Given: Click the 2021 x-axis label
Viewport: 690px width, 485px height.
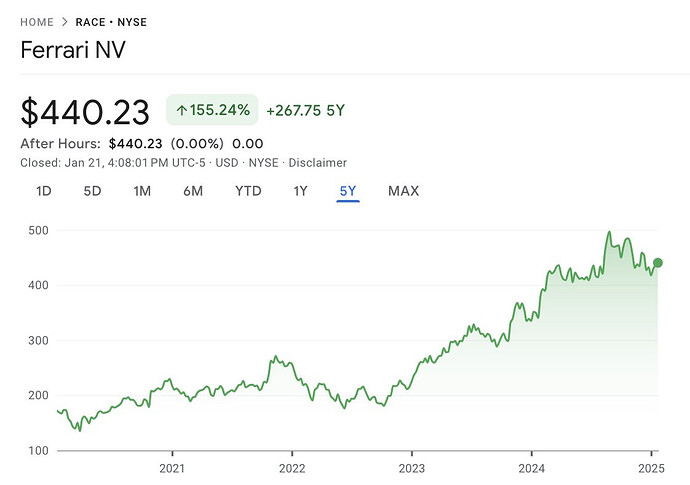Looking at the screenshot, I should 172,468.
